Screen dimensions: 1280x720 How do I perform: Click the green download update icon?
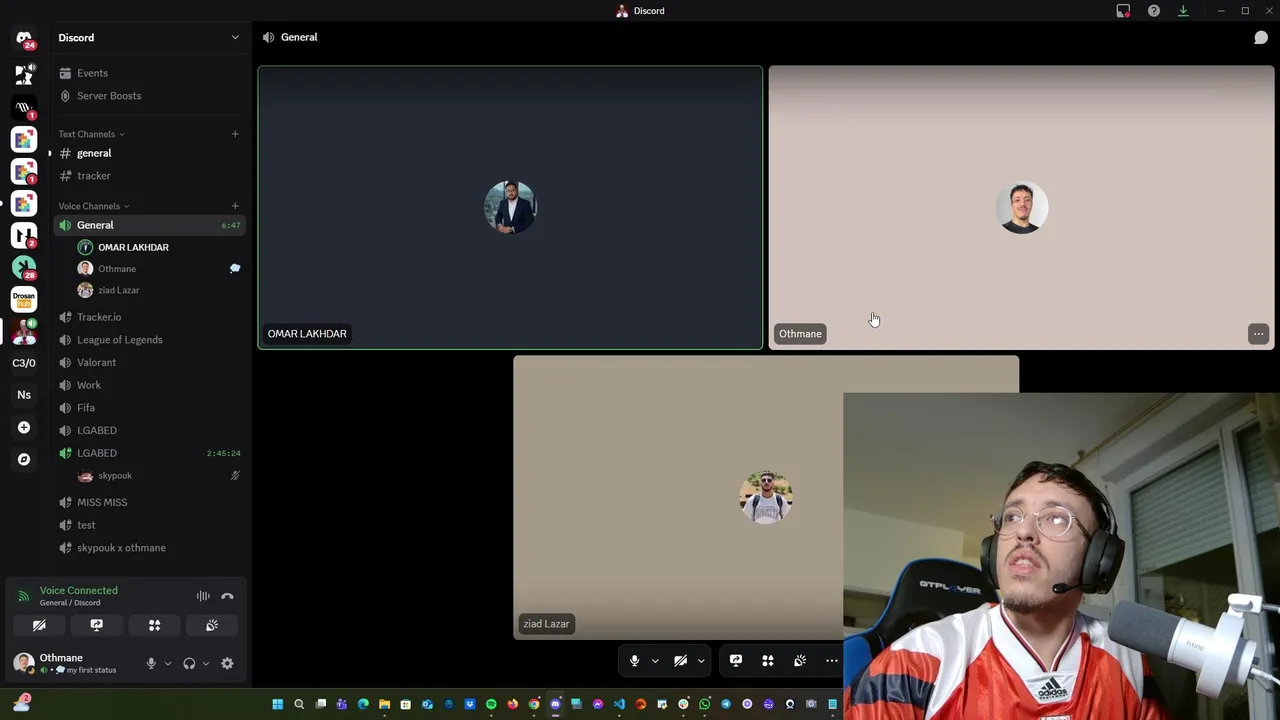pos(1183,11)
